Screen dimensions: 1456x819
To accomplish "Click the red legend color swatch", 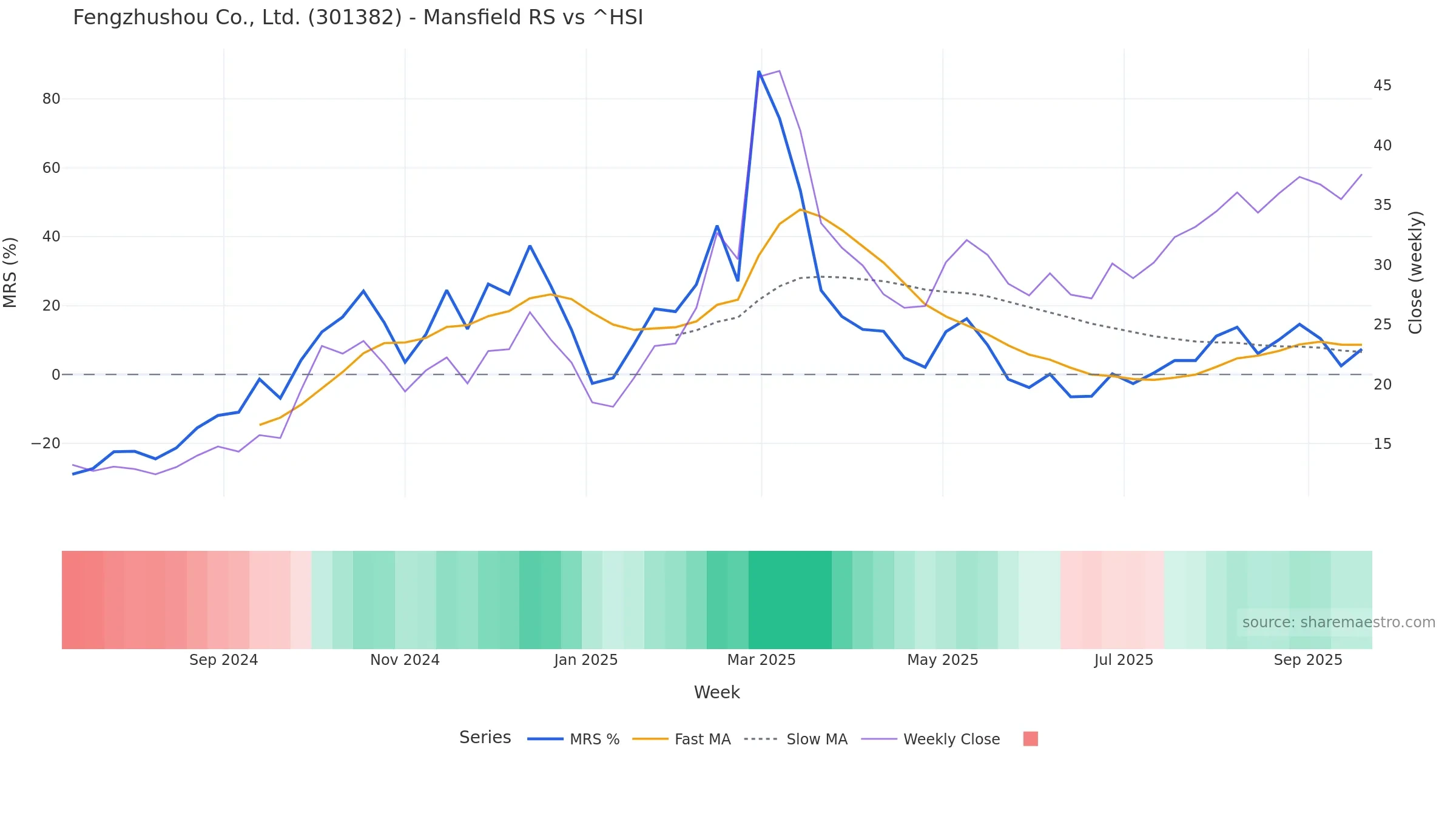I will pyautogui.click(x=1030, y=739).
